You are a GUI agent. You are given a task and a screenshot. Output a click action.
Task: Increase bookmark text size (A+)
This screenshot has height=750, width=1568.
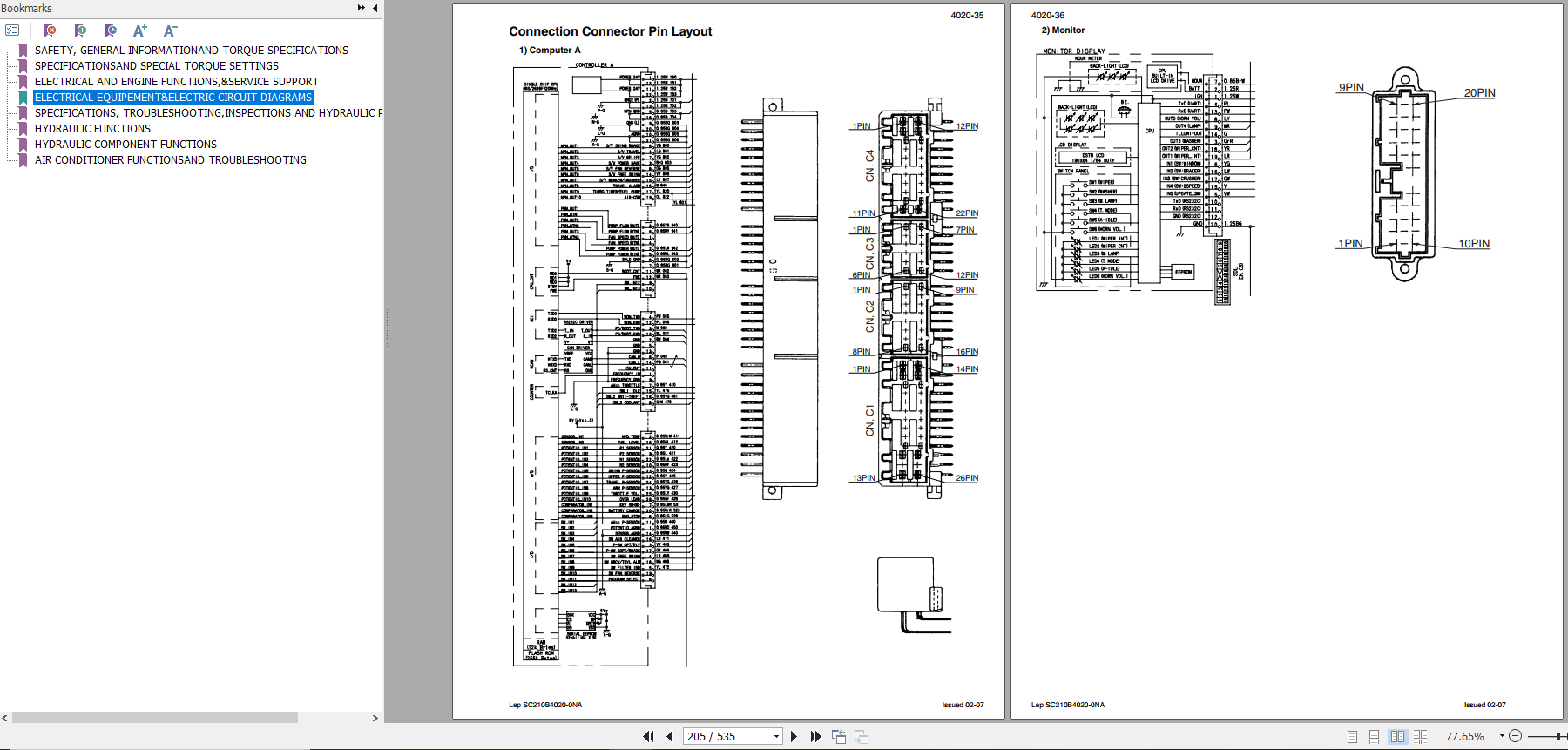(x=140, y=30)
